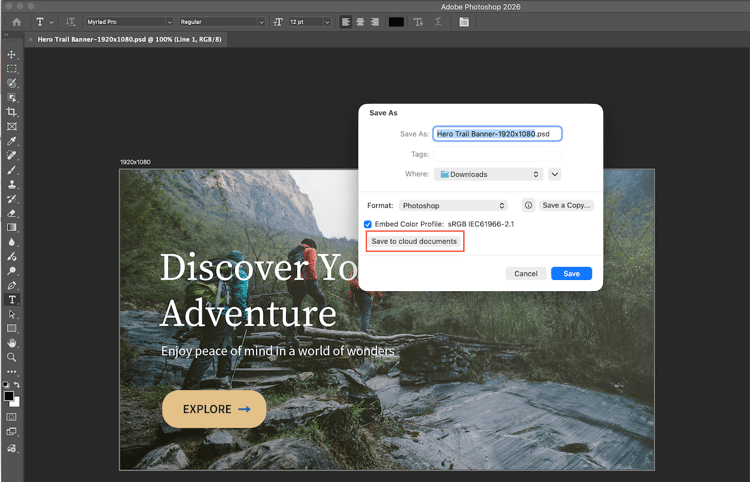Swap foreground and background colors arrow
The image size is (750, 482).
click(x=17, y=384)
